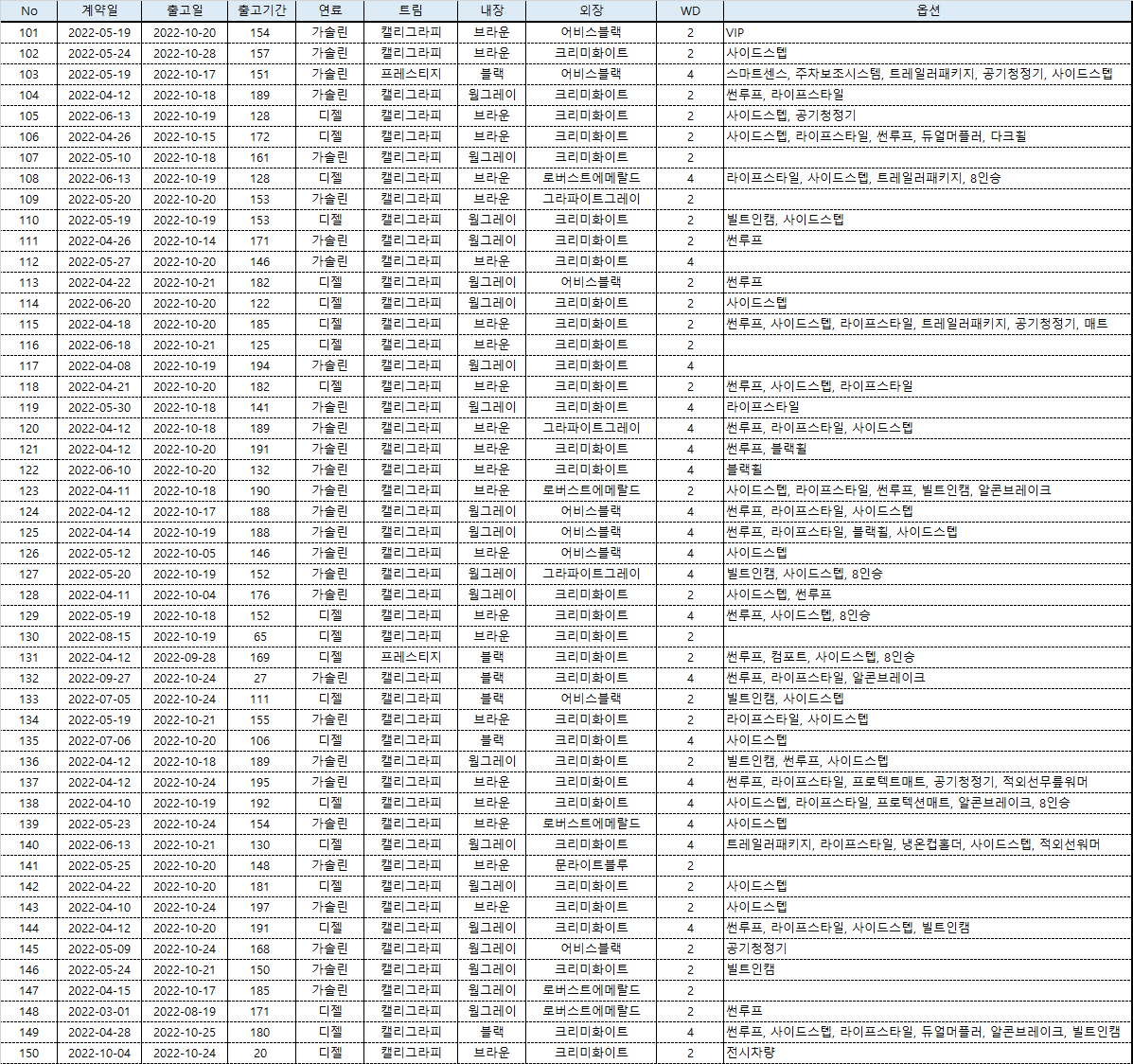This screenshot has height=1064, width=1133.
Task: Select delivery period 111 in row 133
Action: pos(261,700)
